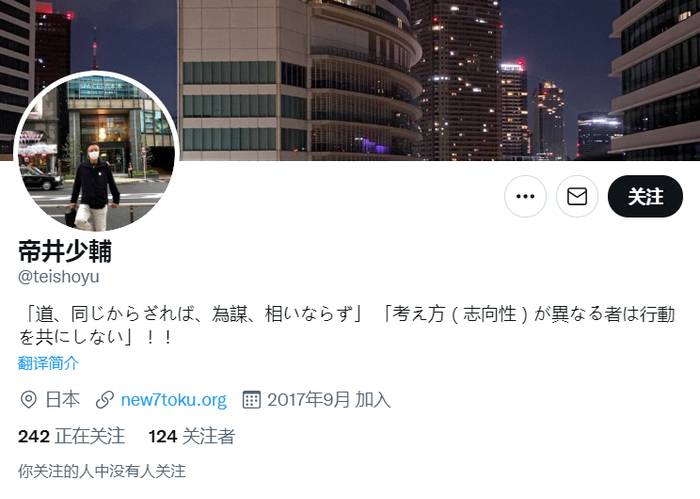Click the display name 帝井少輔
Image resolution: width=700 pixels, height=499 pixels.
65,251
